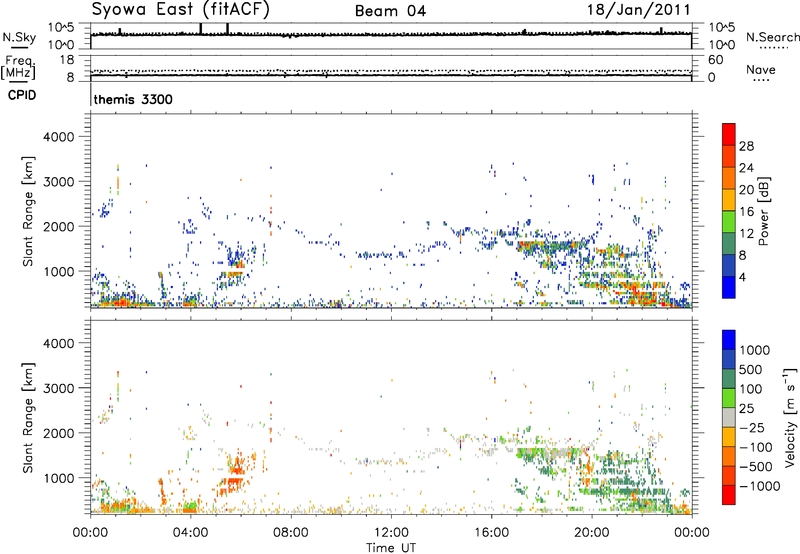
Task: Click the '20:00' time tick label
Action: pyautogui.click(x=591, y=533)
